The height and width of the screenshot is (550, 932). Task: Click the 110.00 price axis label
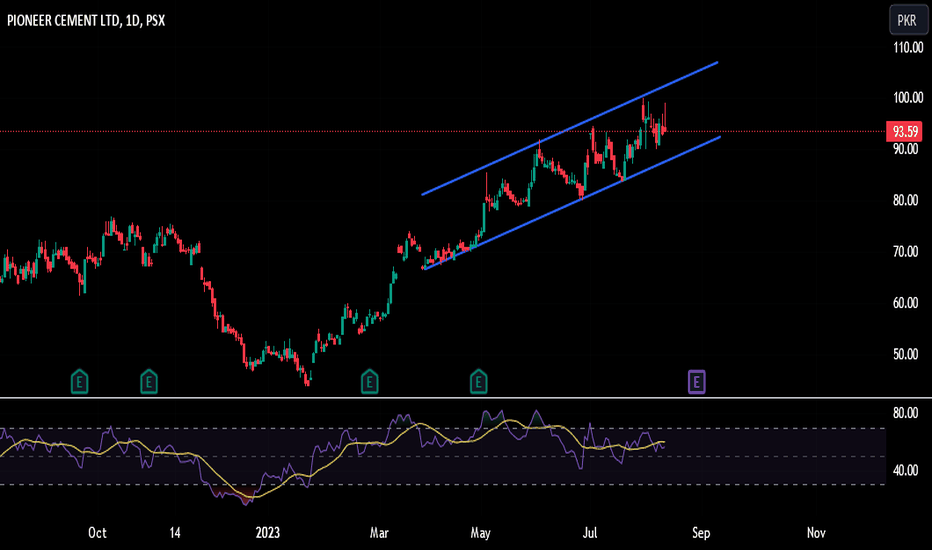pos(908,47)
